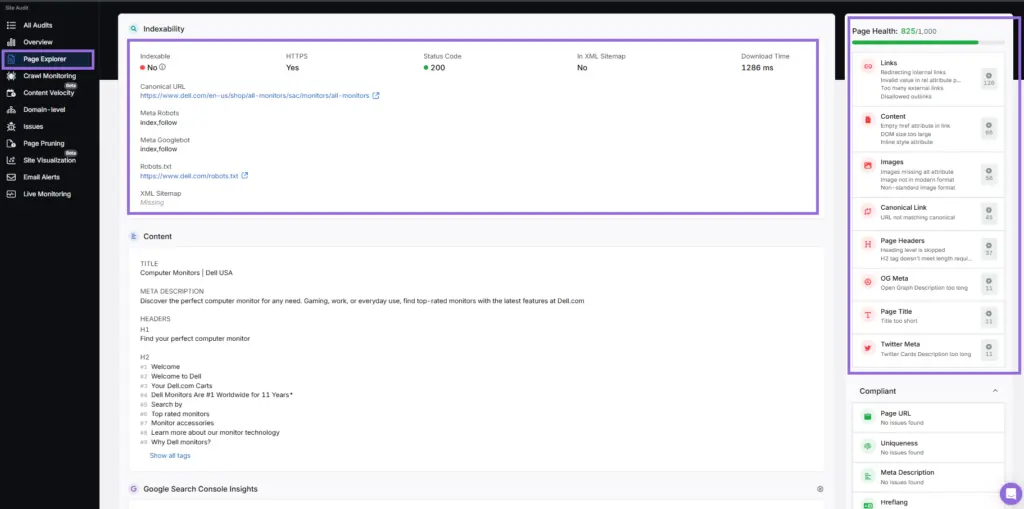Click the Hreflang compliant icon
1024x509 pixels.
[868, 504]
